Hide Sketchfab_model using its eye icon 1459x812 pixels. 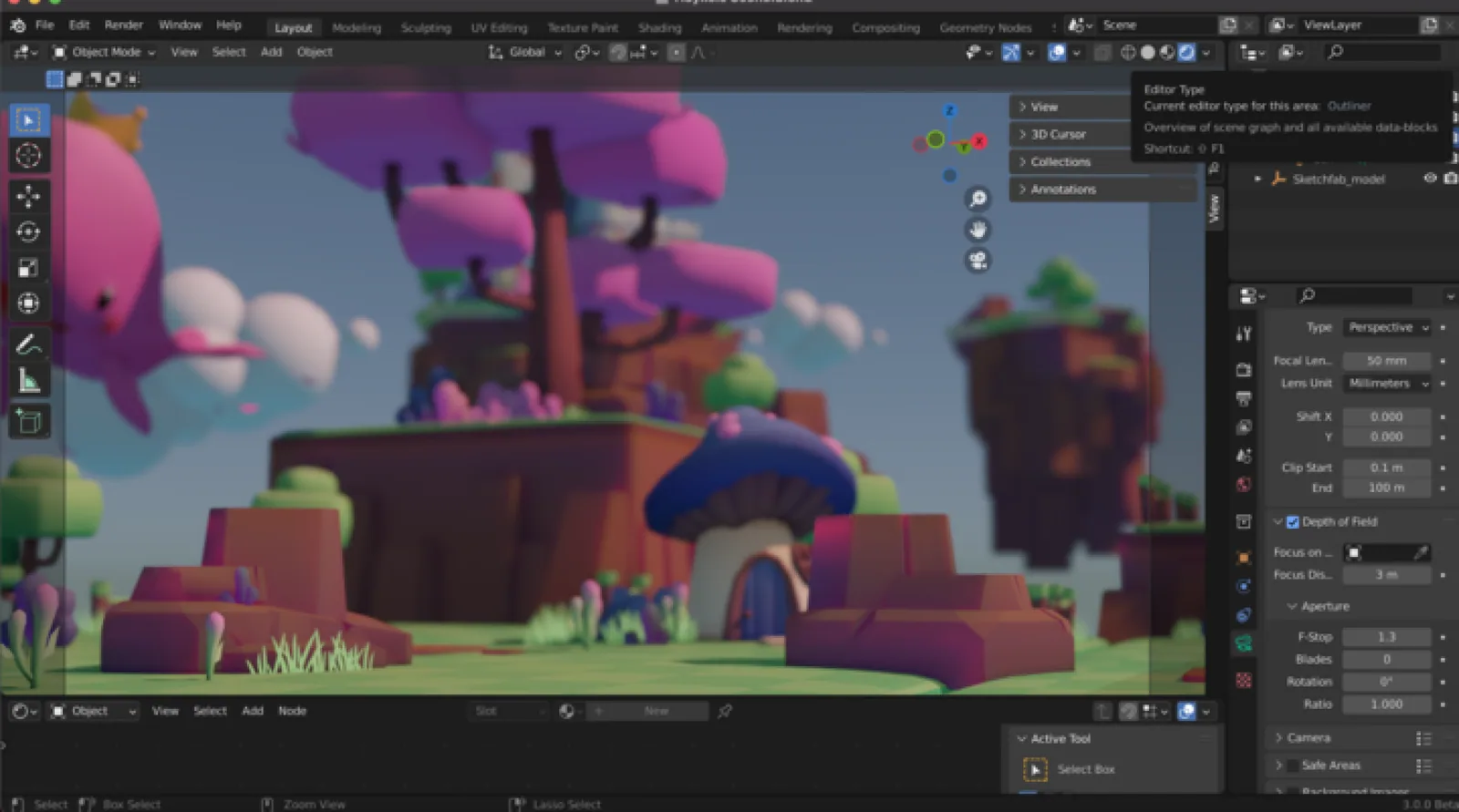click(x=1429, y=179)
